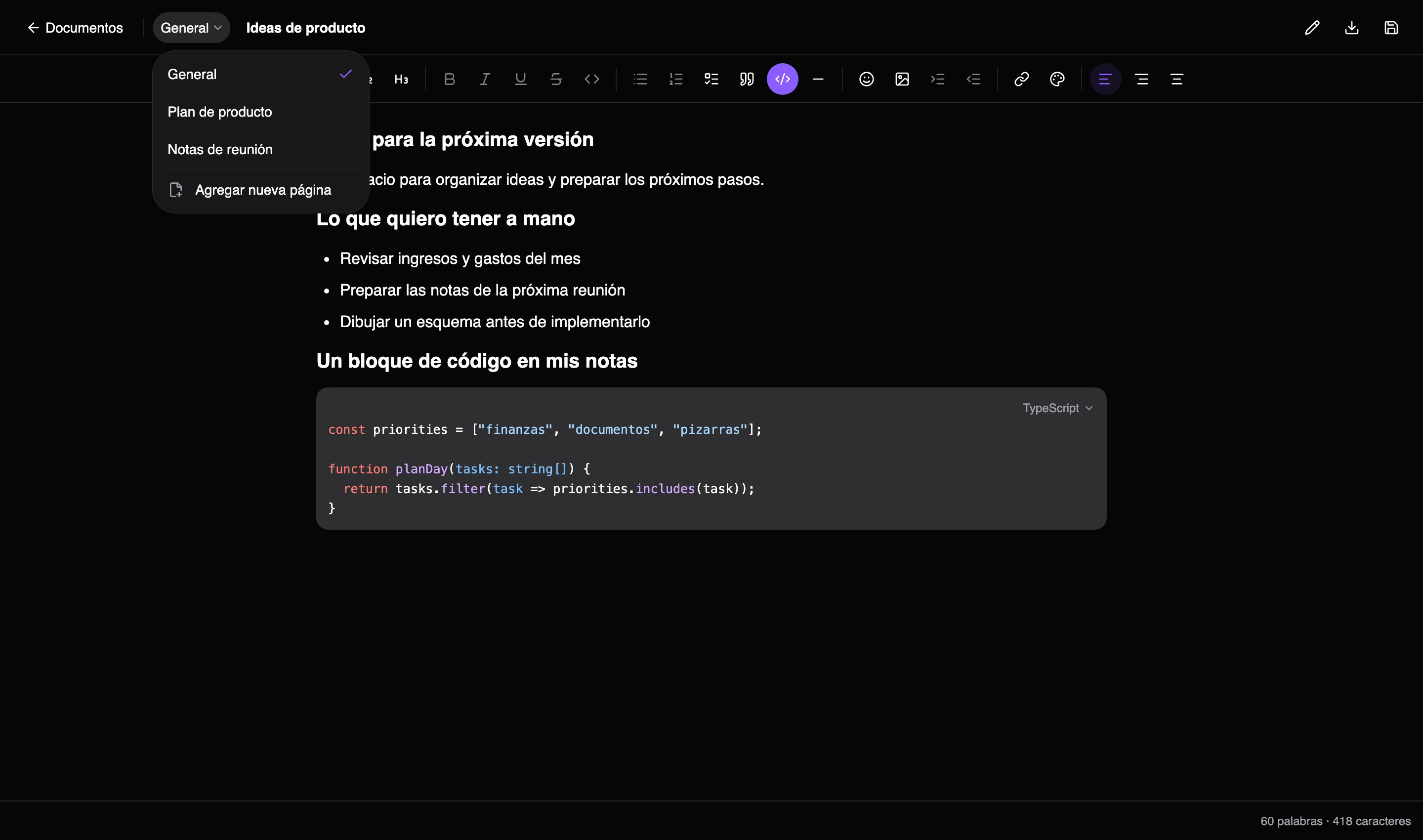Toggle italic formatting
The image size is (1423, 840).
click(x=485, y=79)
